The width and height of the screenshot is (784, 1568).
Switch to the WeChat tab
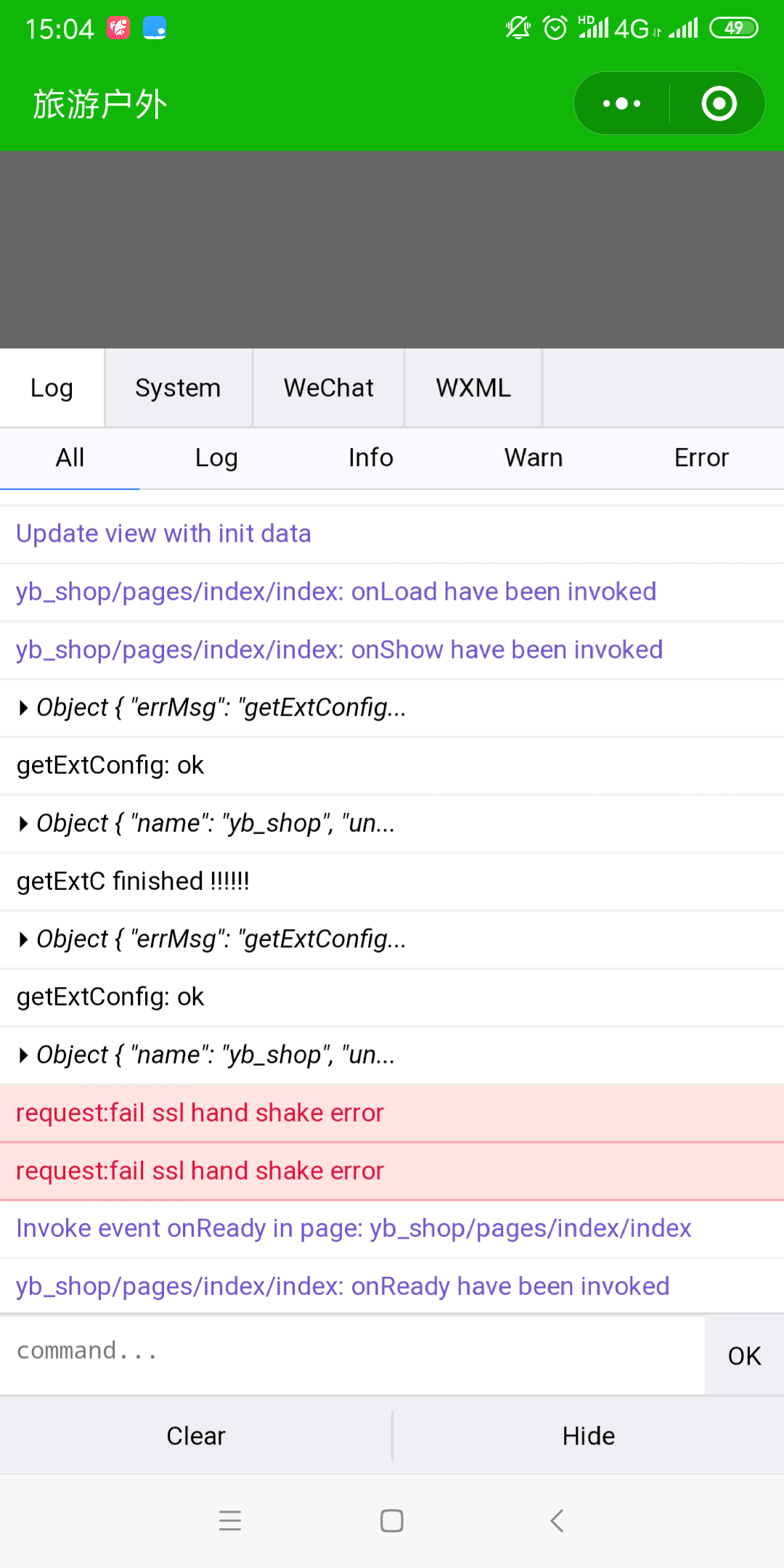pyautogui.click(x=328, y=388)
